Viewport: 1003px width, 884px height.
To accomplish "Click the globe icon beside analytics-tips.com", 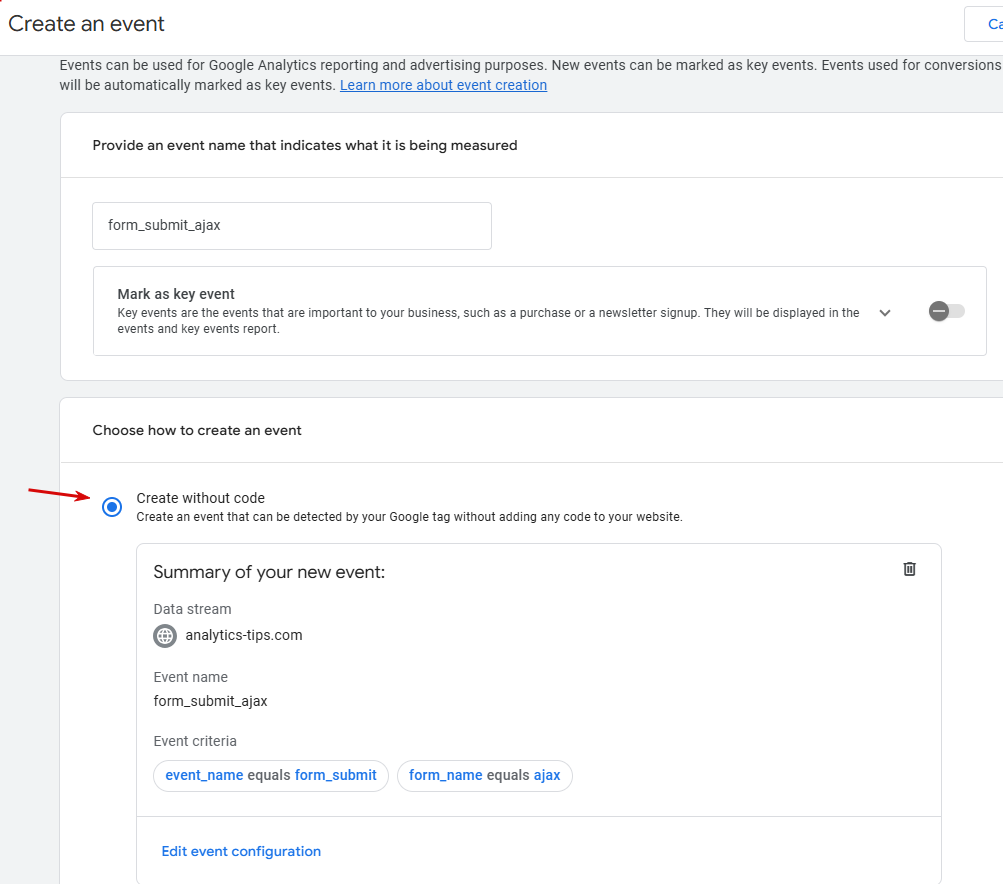I will coord(165,636).
